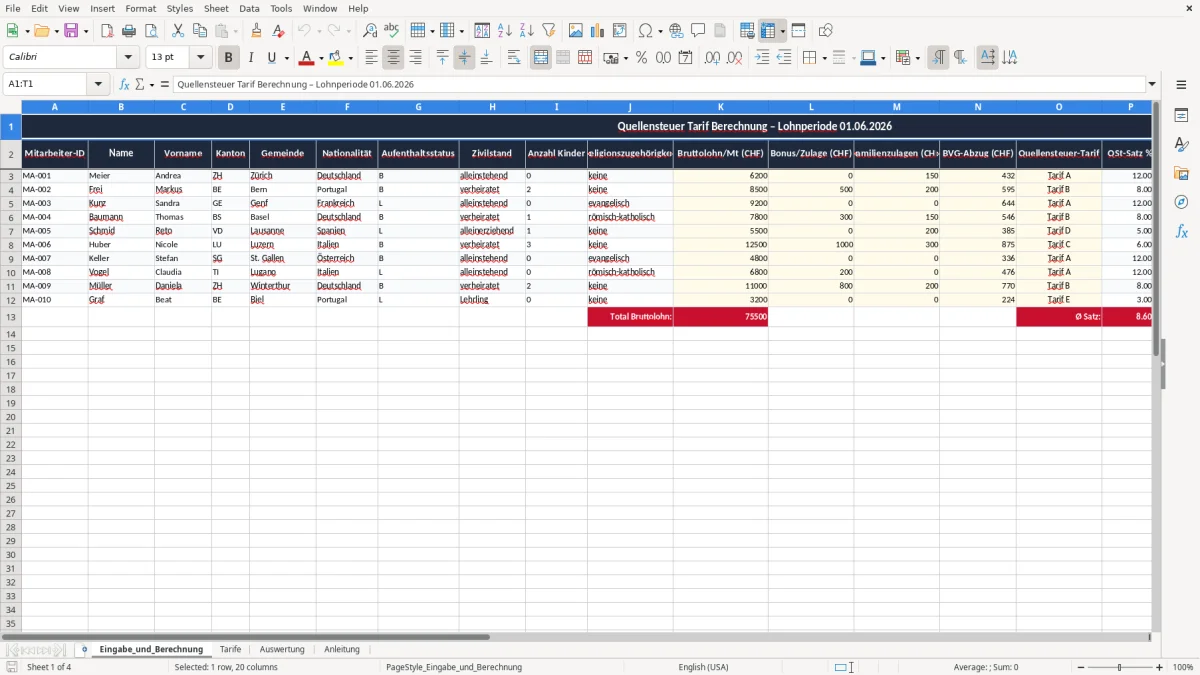The image size is (1200, 675).
Task: Apply the red font color swatch
Action: pyautogui.click(x=307, y=58)
